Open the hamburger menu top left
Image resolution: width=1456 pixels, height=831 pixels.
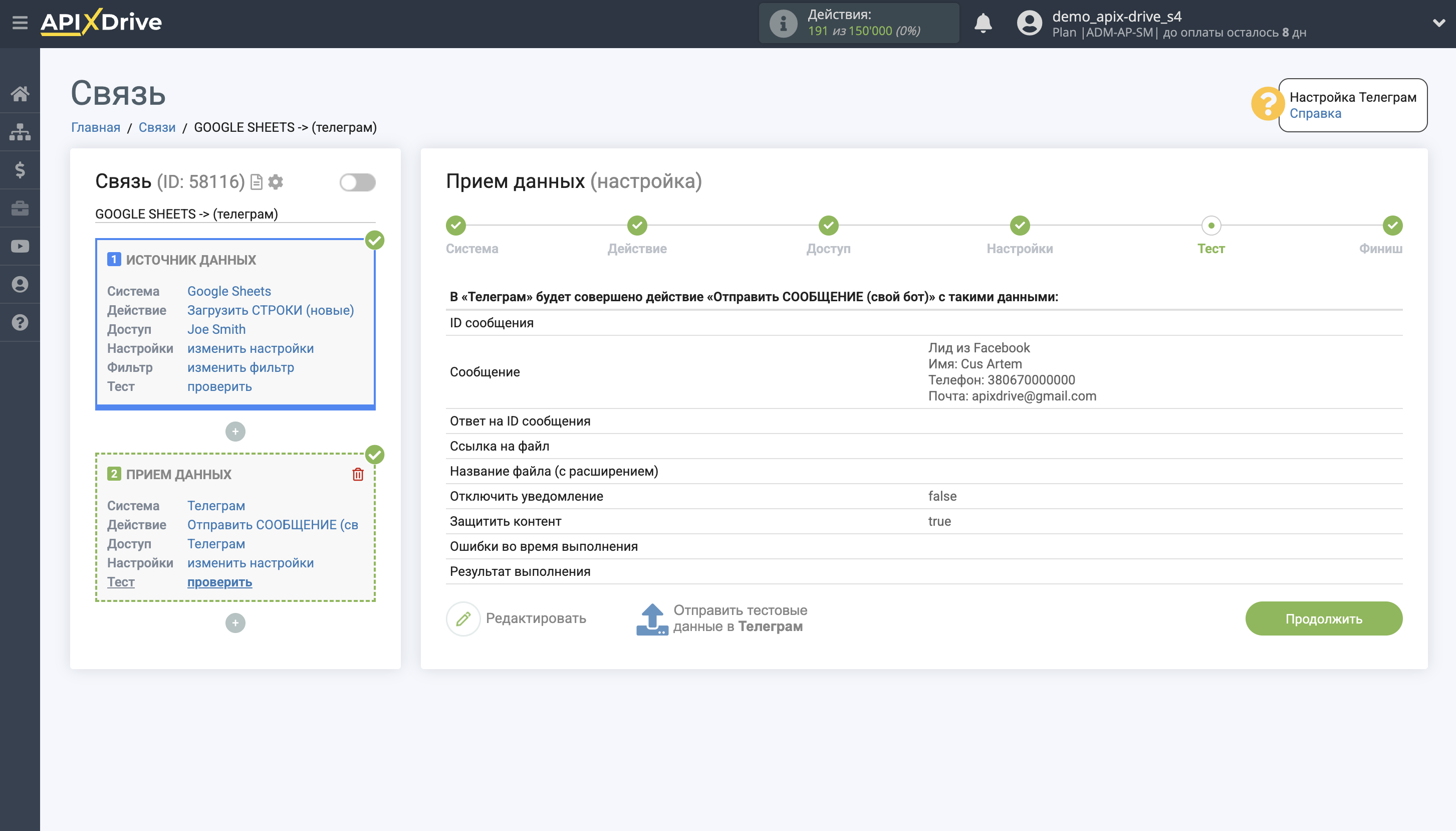pos(21,22)
